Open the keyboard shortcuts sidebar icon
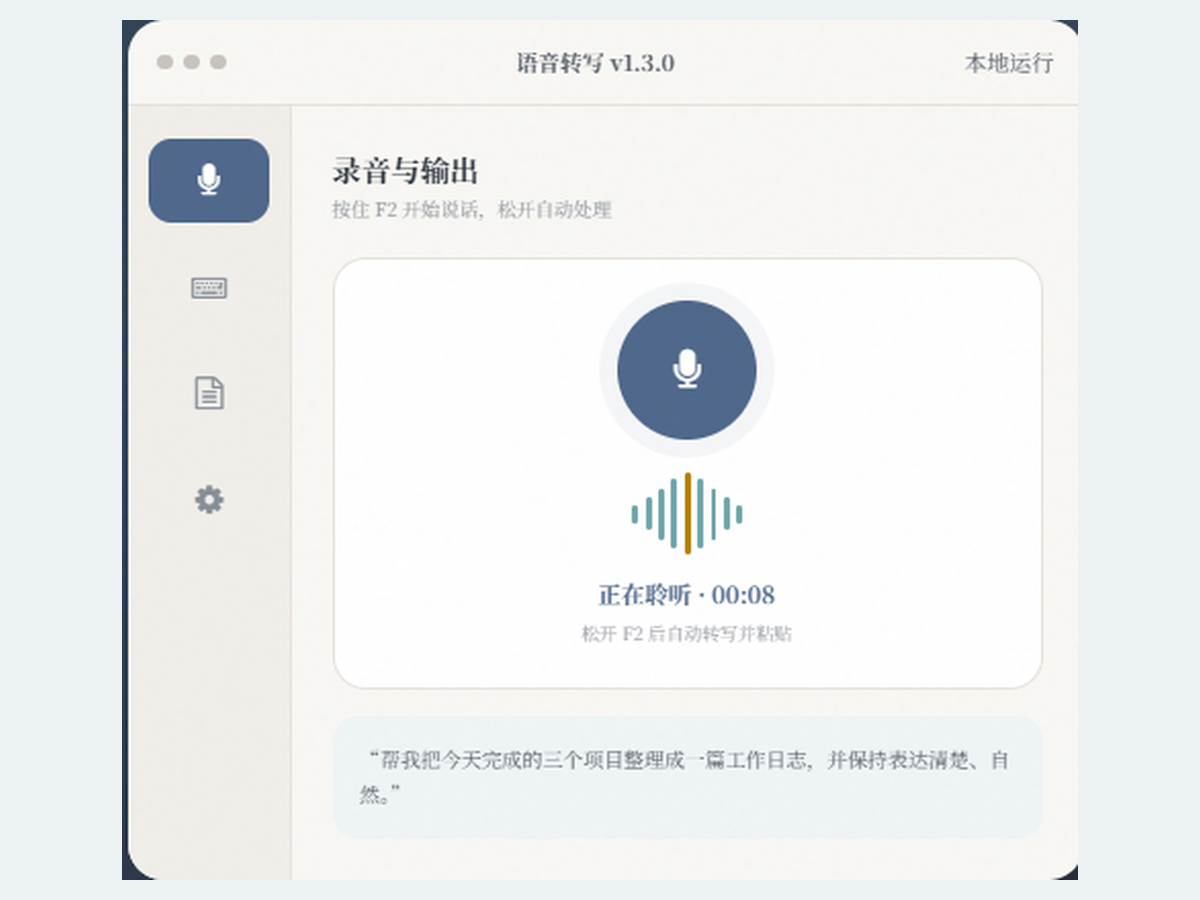 click(x=209, y=288)
